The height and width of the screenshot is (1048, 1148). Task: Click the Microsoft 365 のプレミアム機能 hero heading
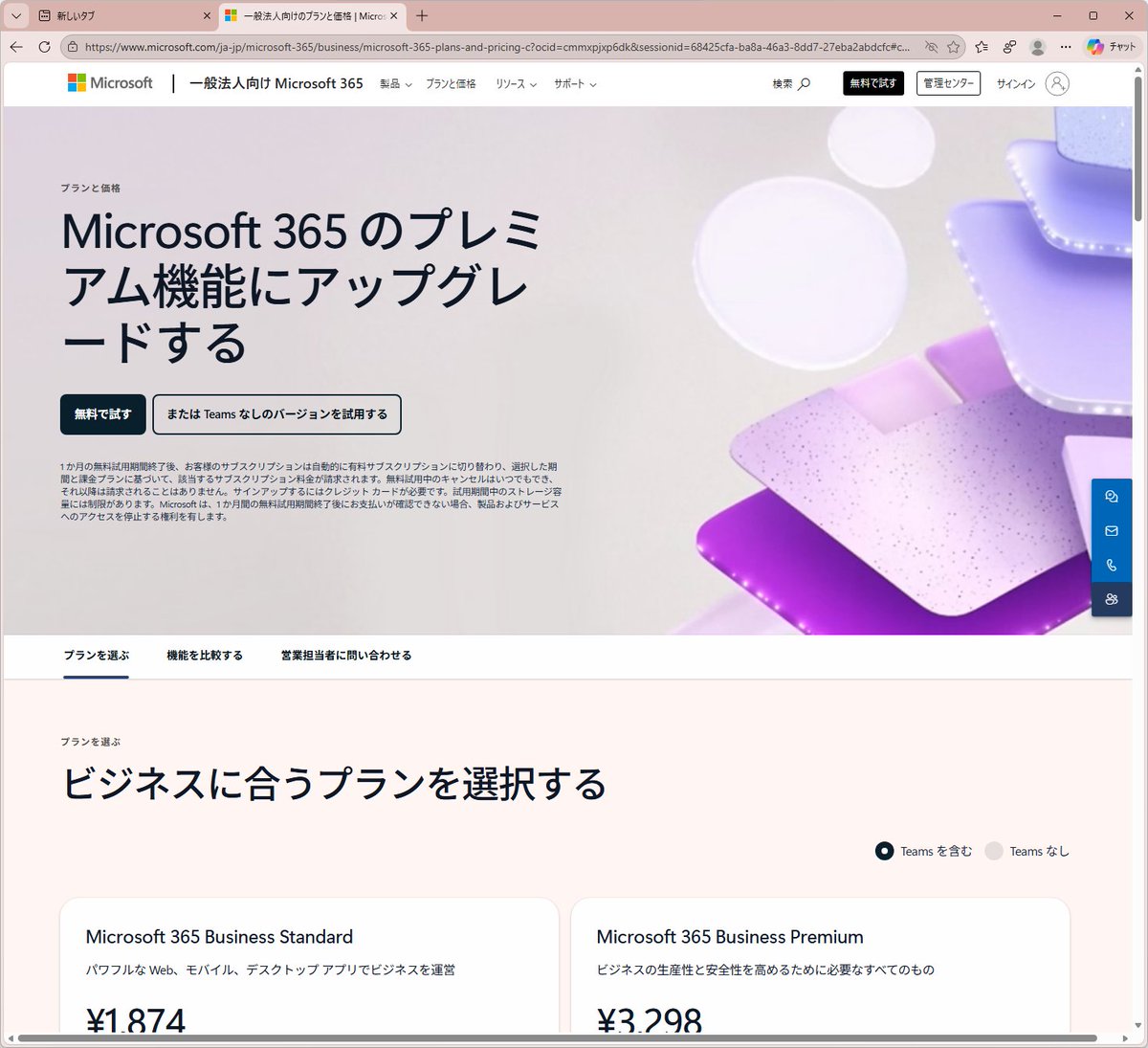(302, 286)
